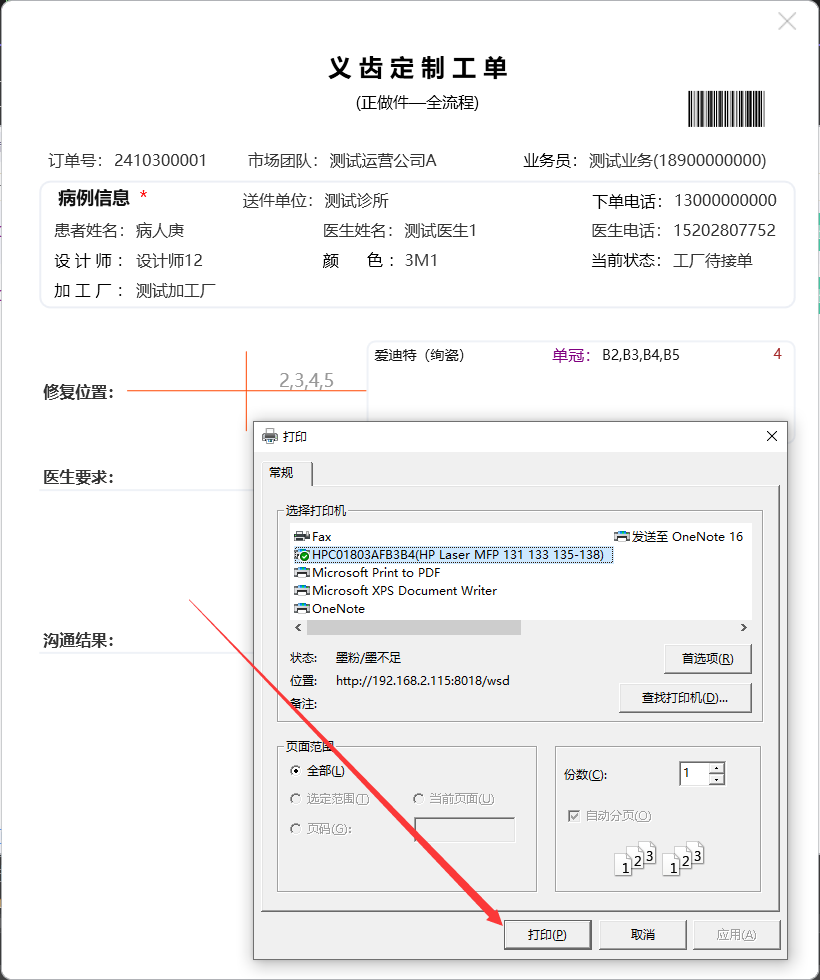Increase copies count with up arrow
820x980 pixels.
[x=716, y=768]
